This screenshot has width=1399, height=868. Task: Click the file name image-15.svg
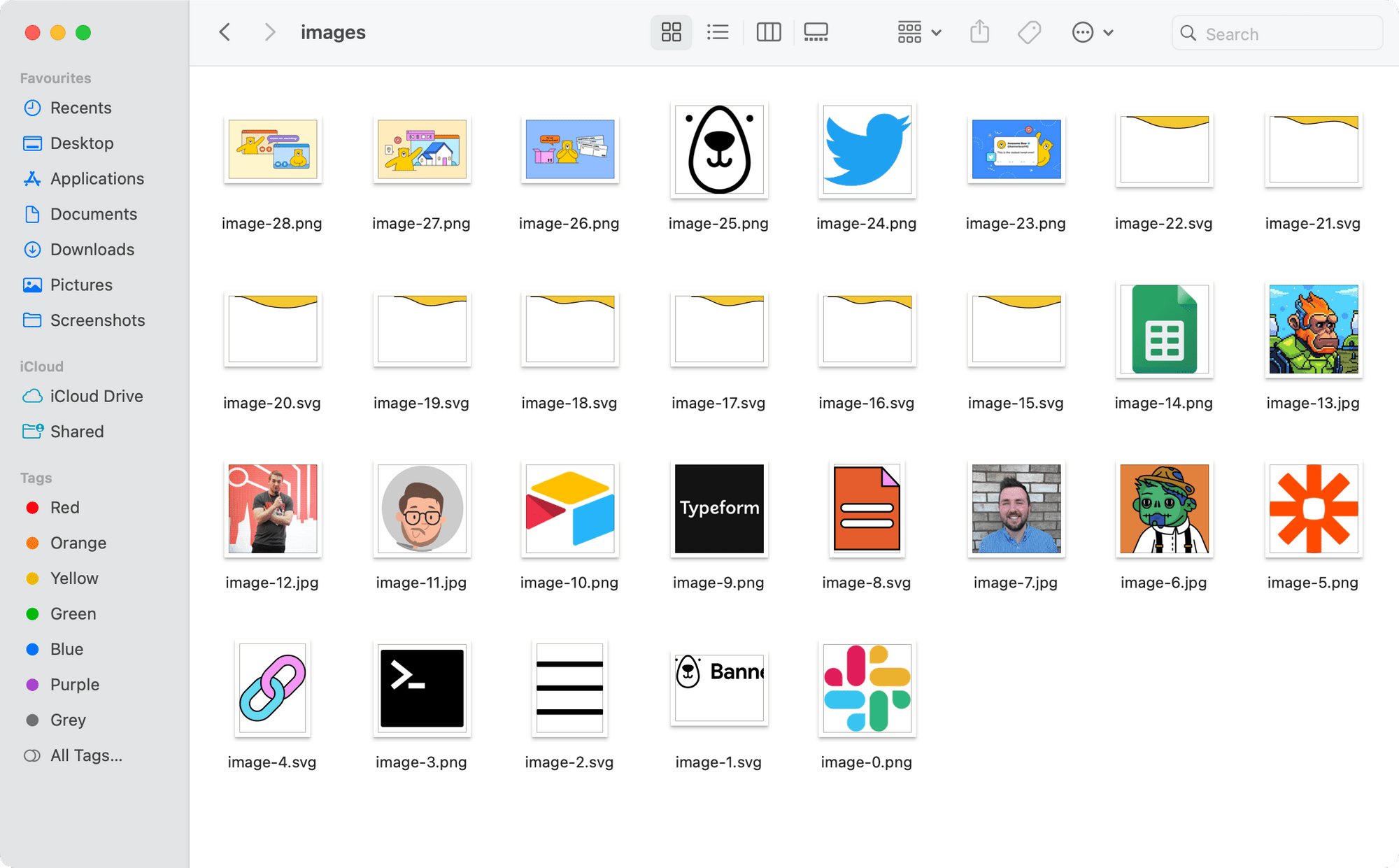point(1016,404)
